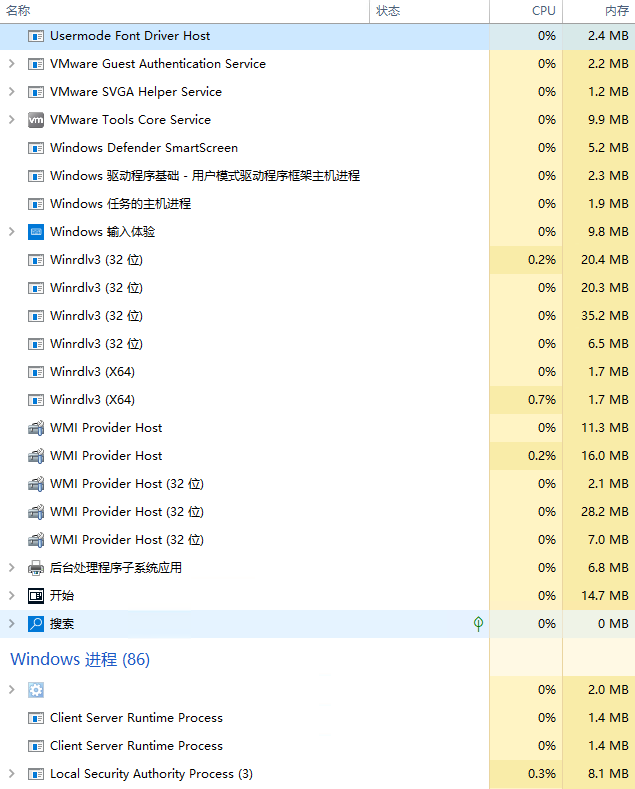Expand the 开始 process row

[12, 596]
